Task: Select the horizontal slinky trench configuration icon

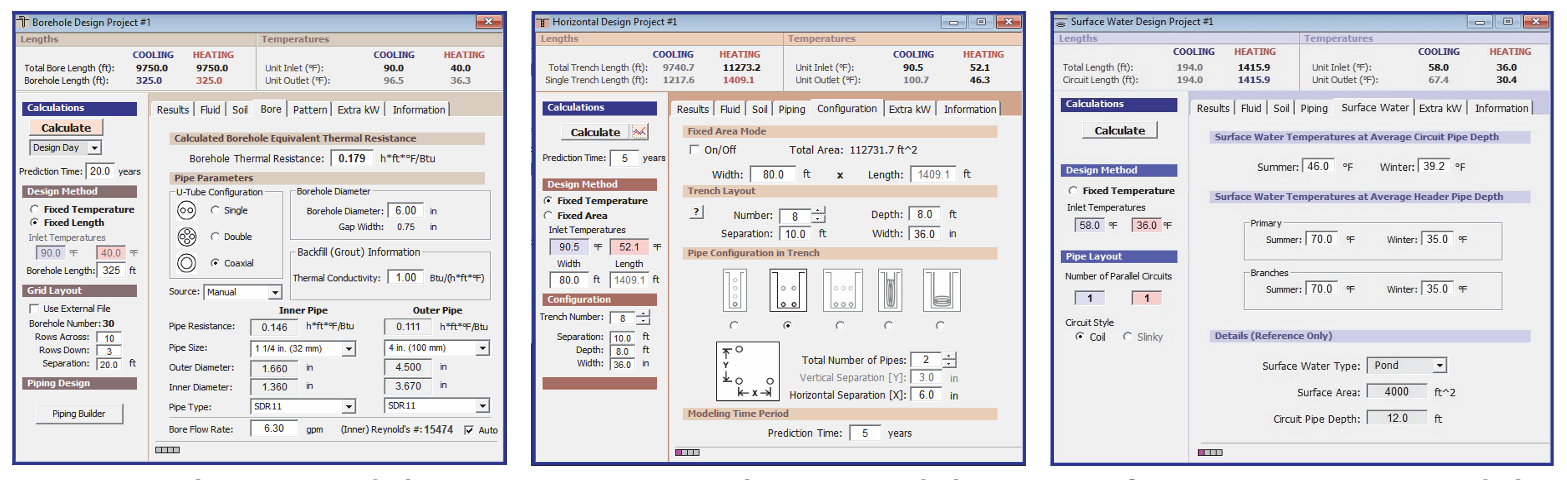Action: [x=940, y=290]
